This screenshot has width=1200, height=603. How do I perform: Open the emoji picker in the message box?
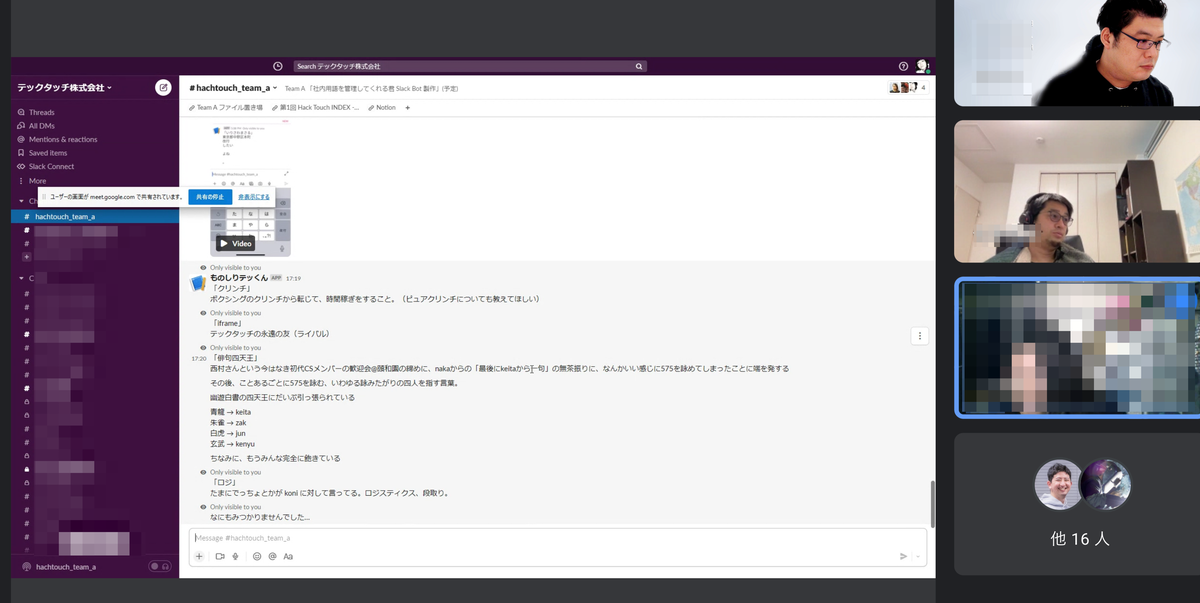tap(255, 556)
